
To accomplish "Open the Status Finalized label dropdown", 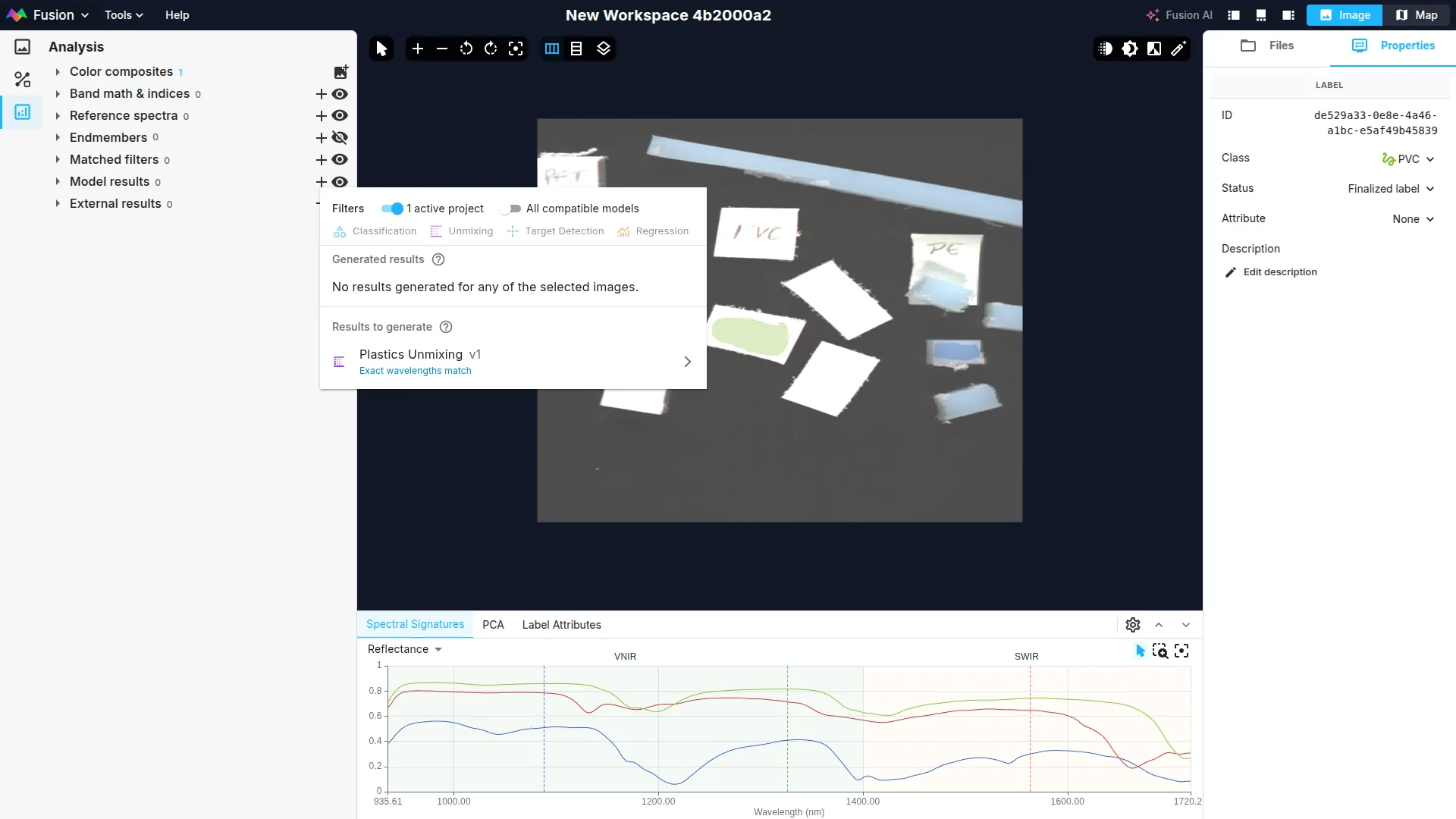I will [1392, 189].
